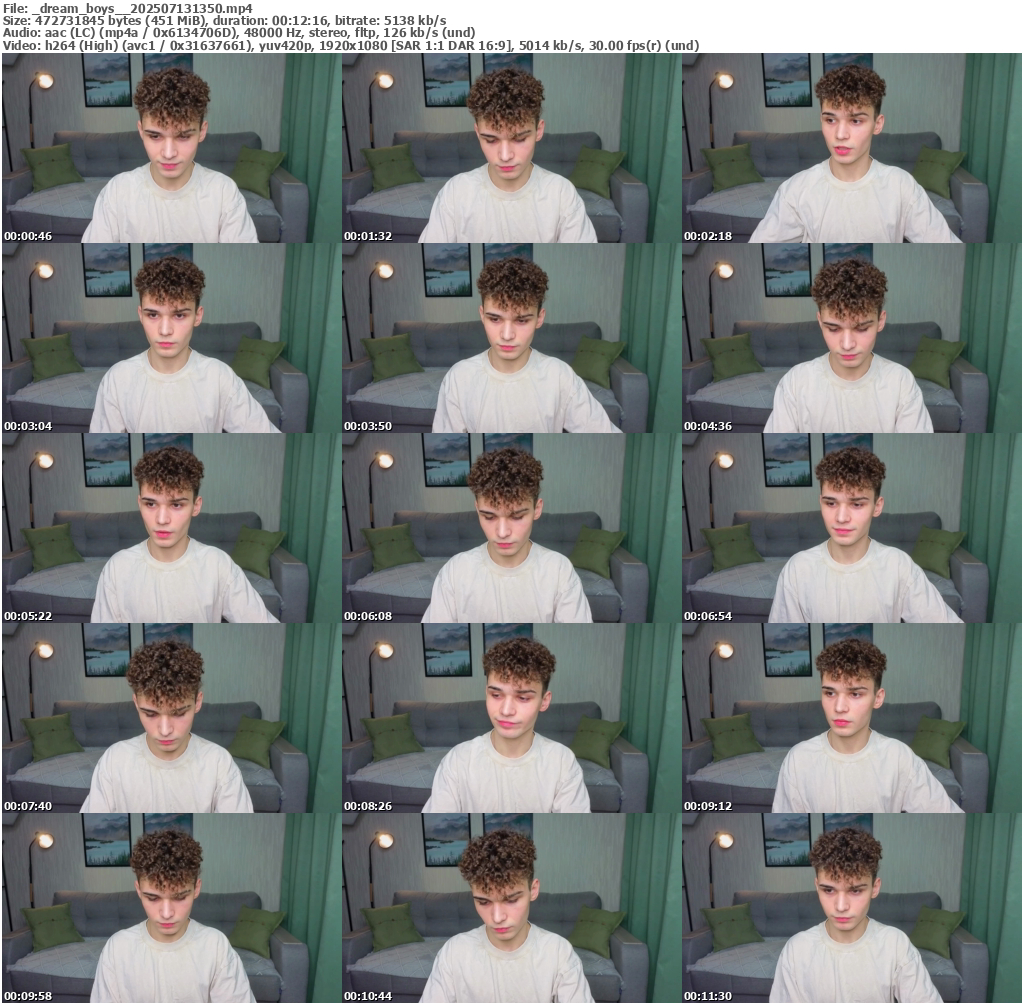The width and height of the screenshot is (1024, 1003).
Task: Open the frame marked 00:10:44
Action: point(511,908)
